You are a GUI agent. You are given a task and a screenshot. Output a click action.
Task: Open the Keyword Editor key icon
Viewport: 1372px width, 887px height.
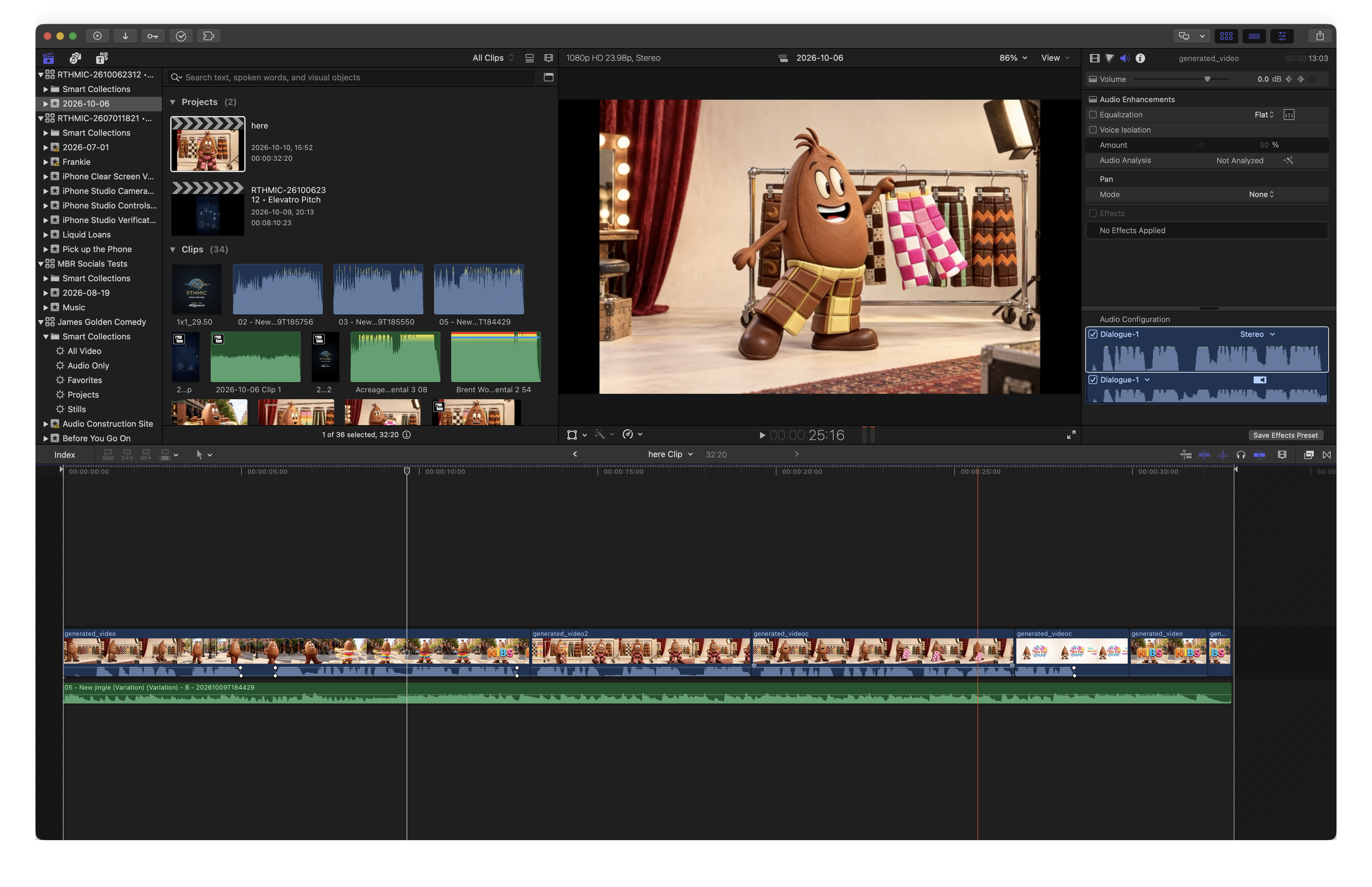coord(153,36)
